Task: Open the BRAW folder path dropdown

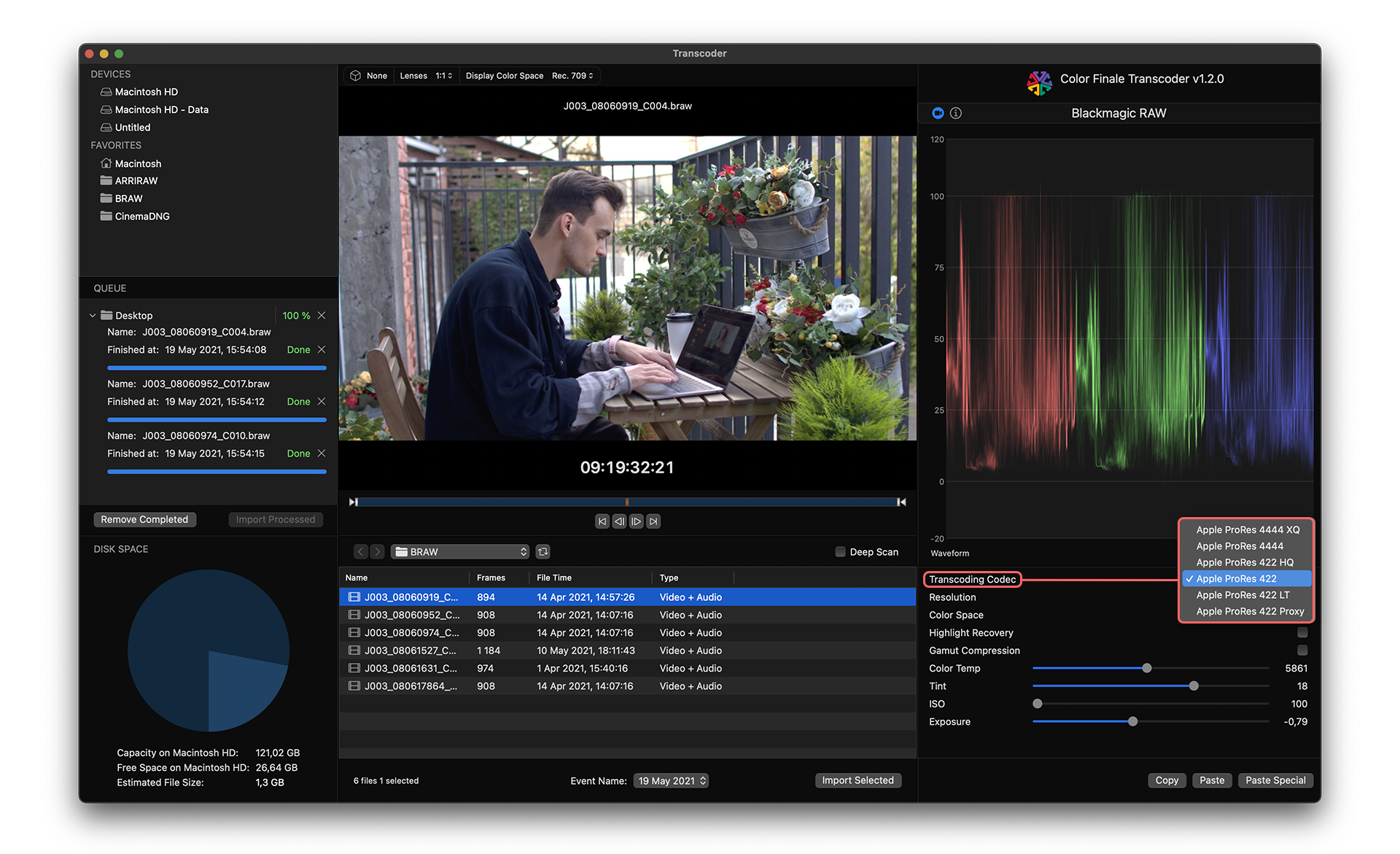Action: click(460, 552)
